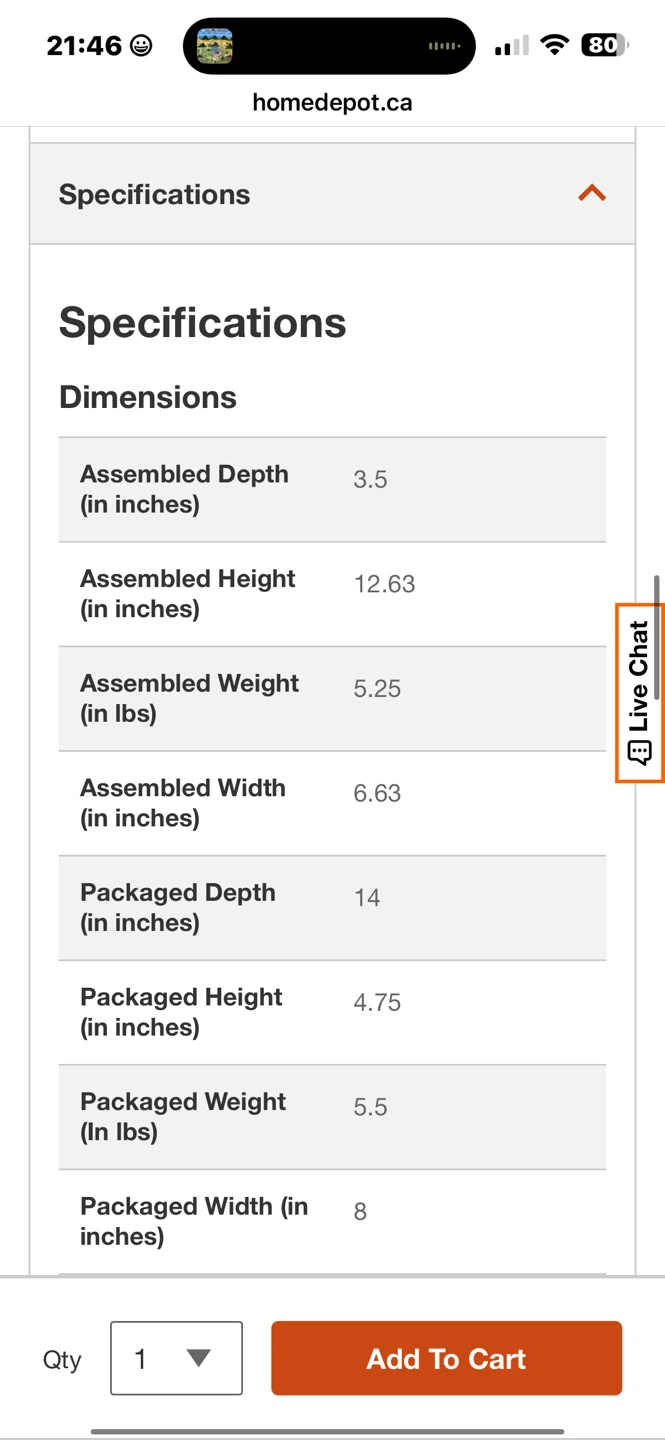Tap the Dynamic Island app thumbnail
The height and width of the screenshot is (1440, 665).
click(215, 46)
